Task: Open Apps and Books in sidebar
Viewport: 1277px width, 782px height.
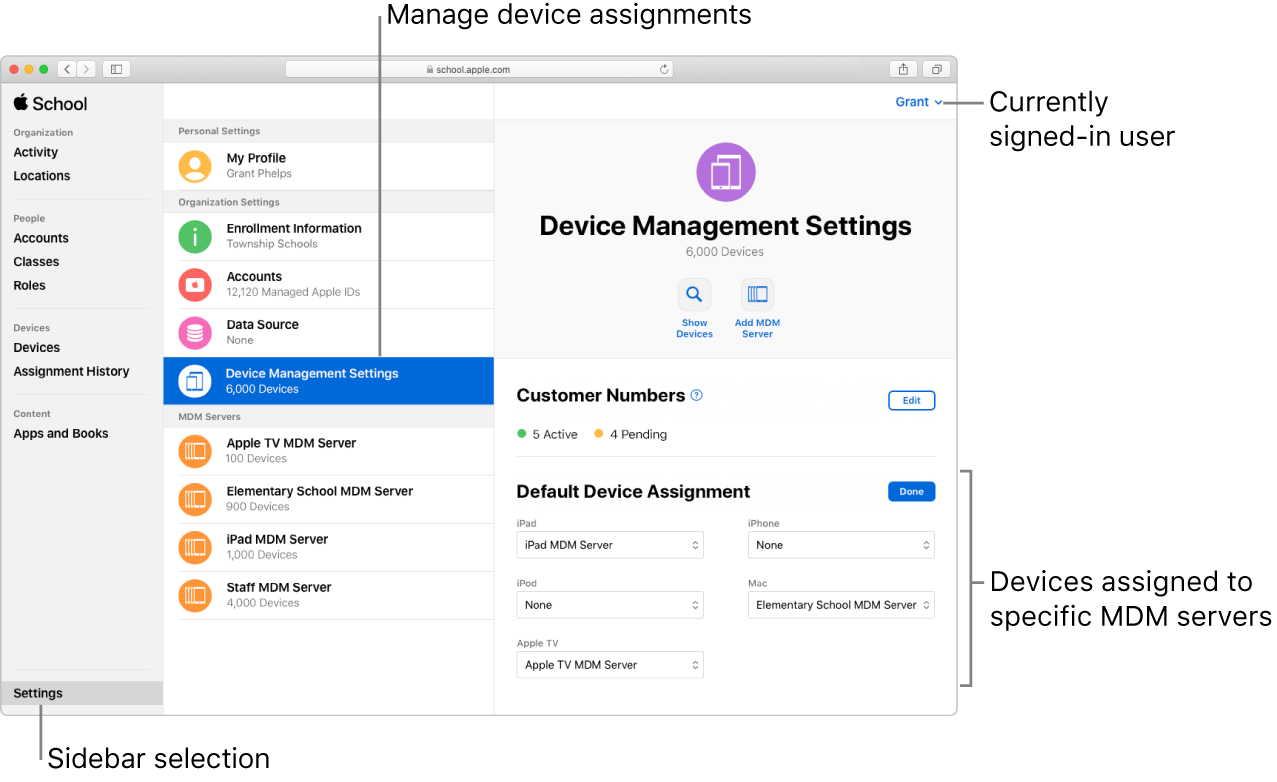Action: coord(61,434)
